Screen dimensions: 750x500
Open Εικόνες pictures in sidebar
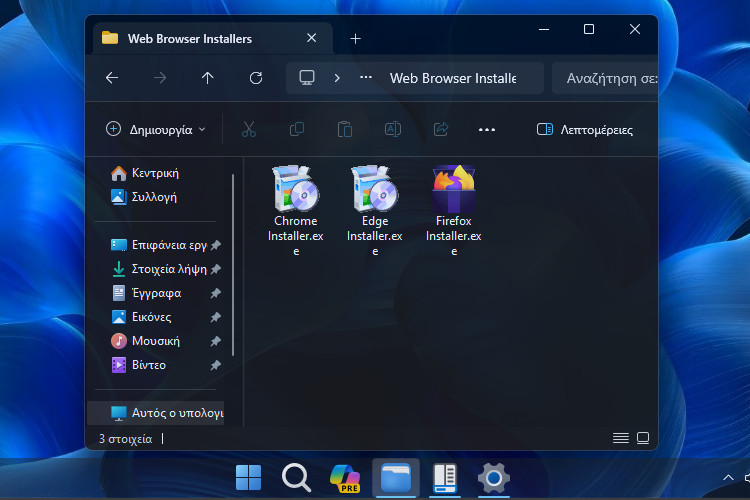click(x=155, y=317)
